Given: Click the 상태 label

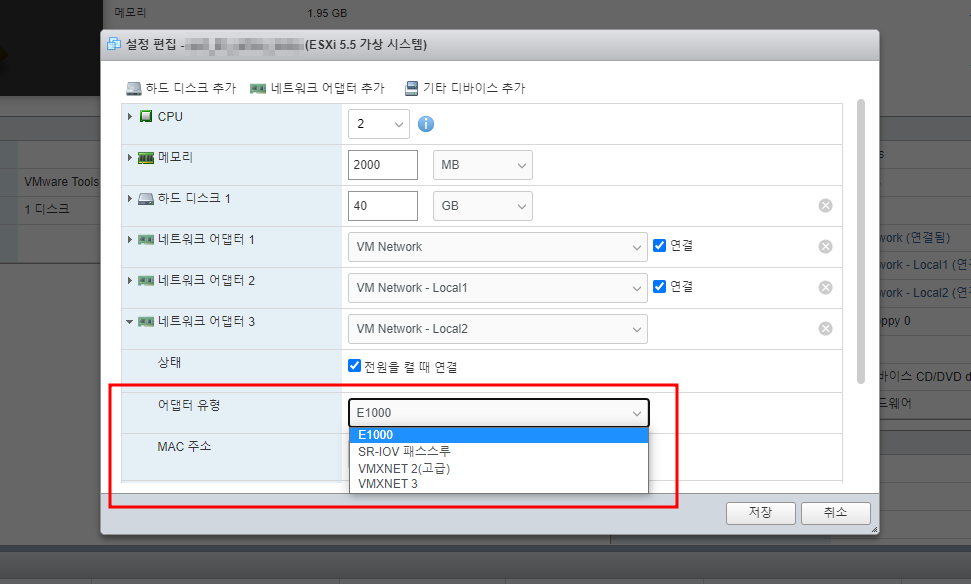Looking at the screenshot, I should [x=169, y=362].
